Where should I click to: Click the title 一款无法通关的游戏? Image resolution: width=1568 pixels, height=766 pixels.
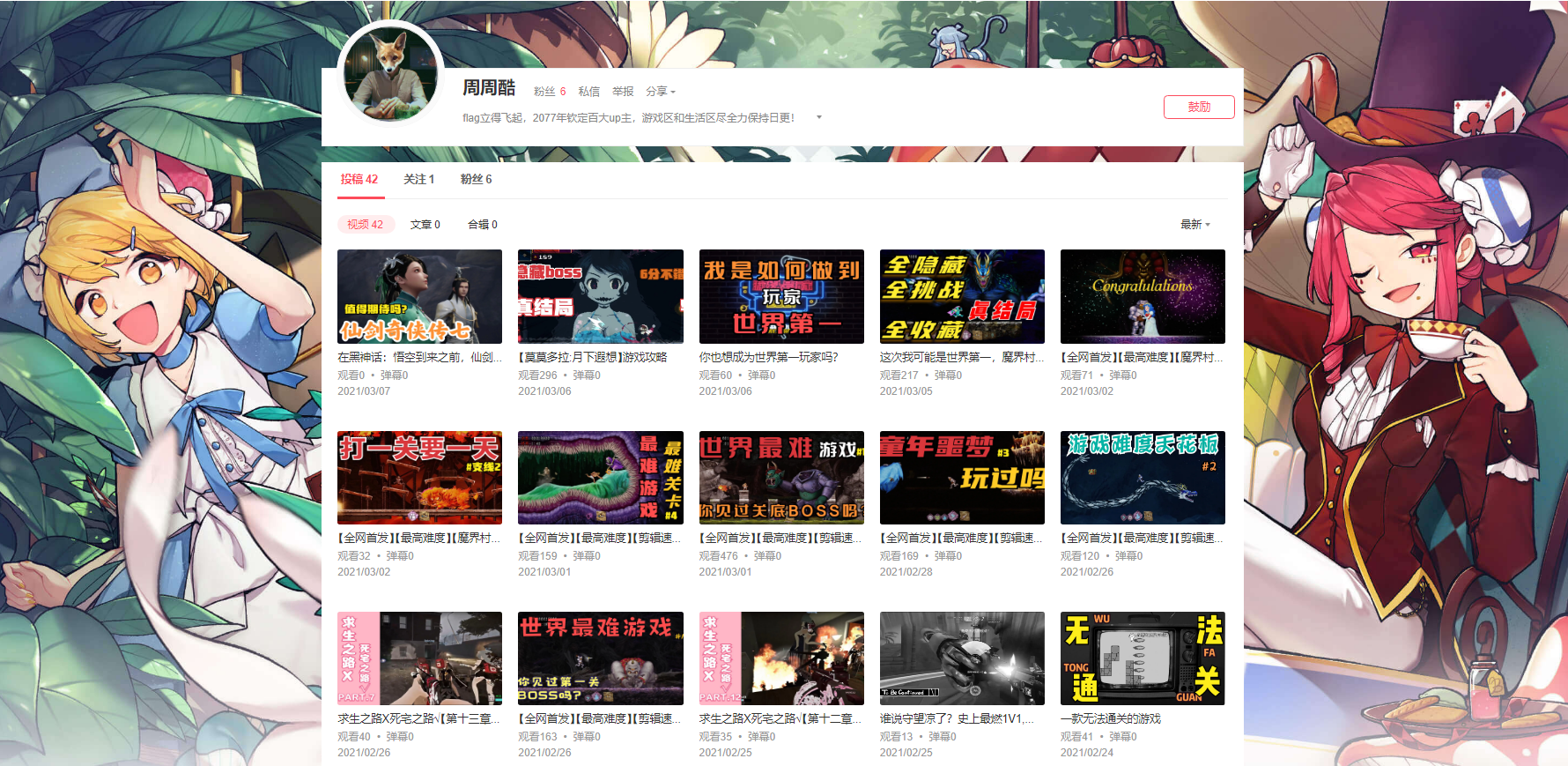point(1111,718)
